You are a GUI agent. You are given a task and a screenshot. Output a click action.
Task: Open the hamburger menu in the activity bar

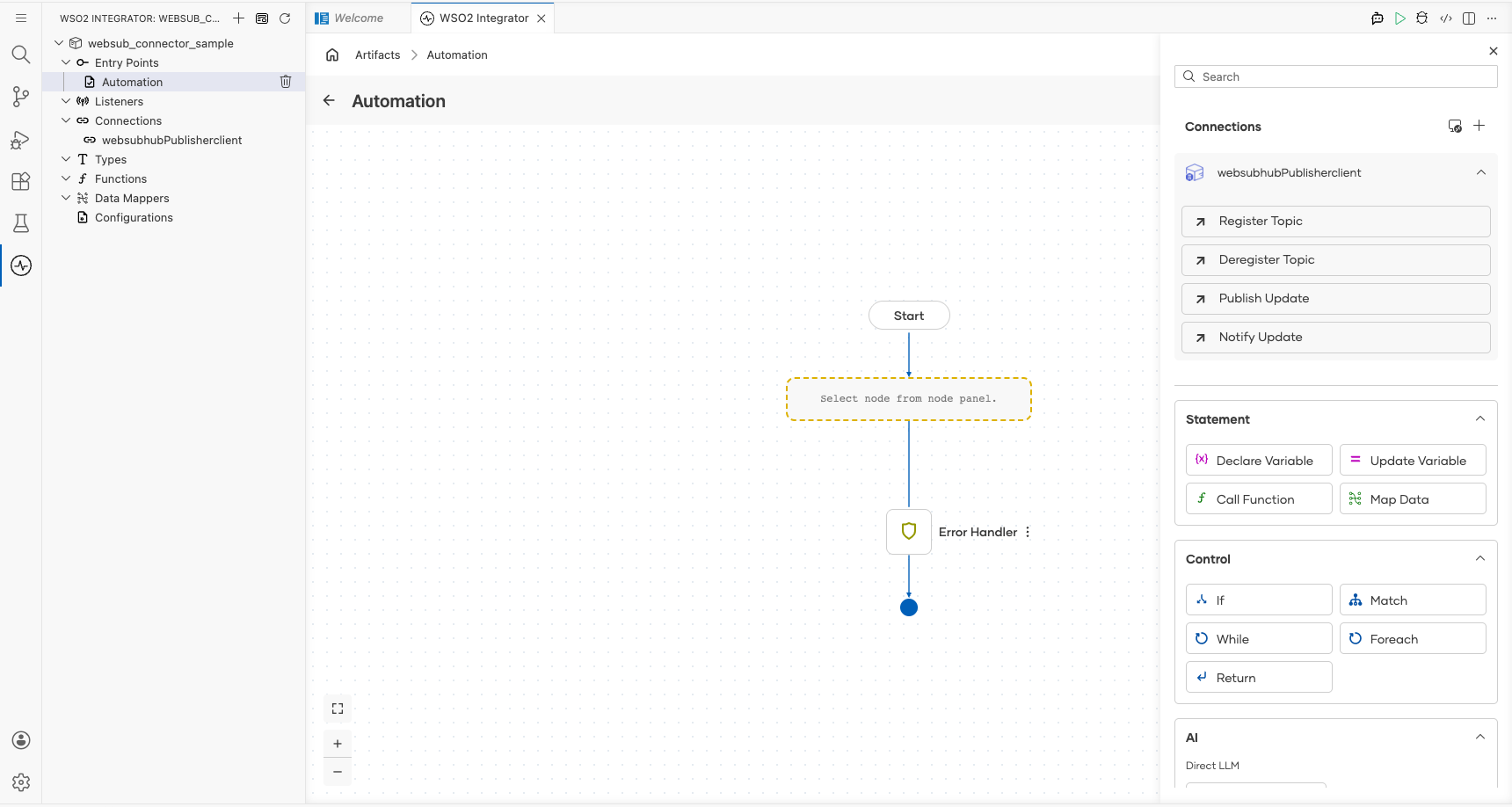21,18
